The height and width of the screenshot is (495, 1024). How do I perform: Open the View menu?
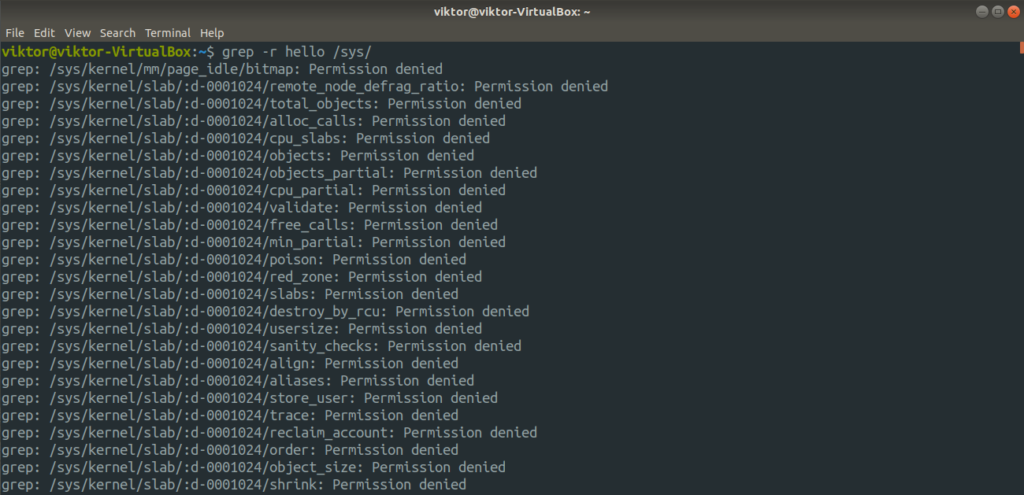pyautogui.click(x=78, y=33)
